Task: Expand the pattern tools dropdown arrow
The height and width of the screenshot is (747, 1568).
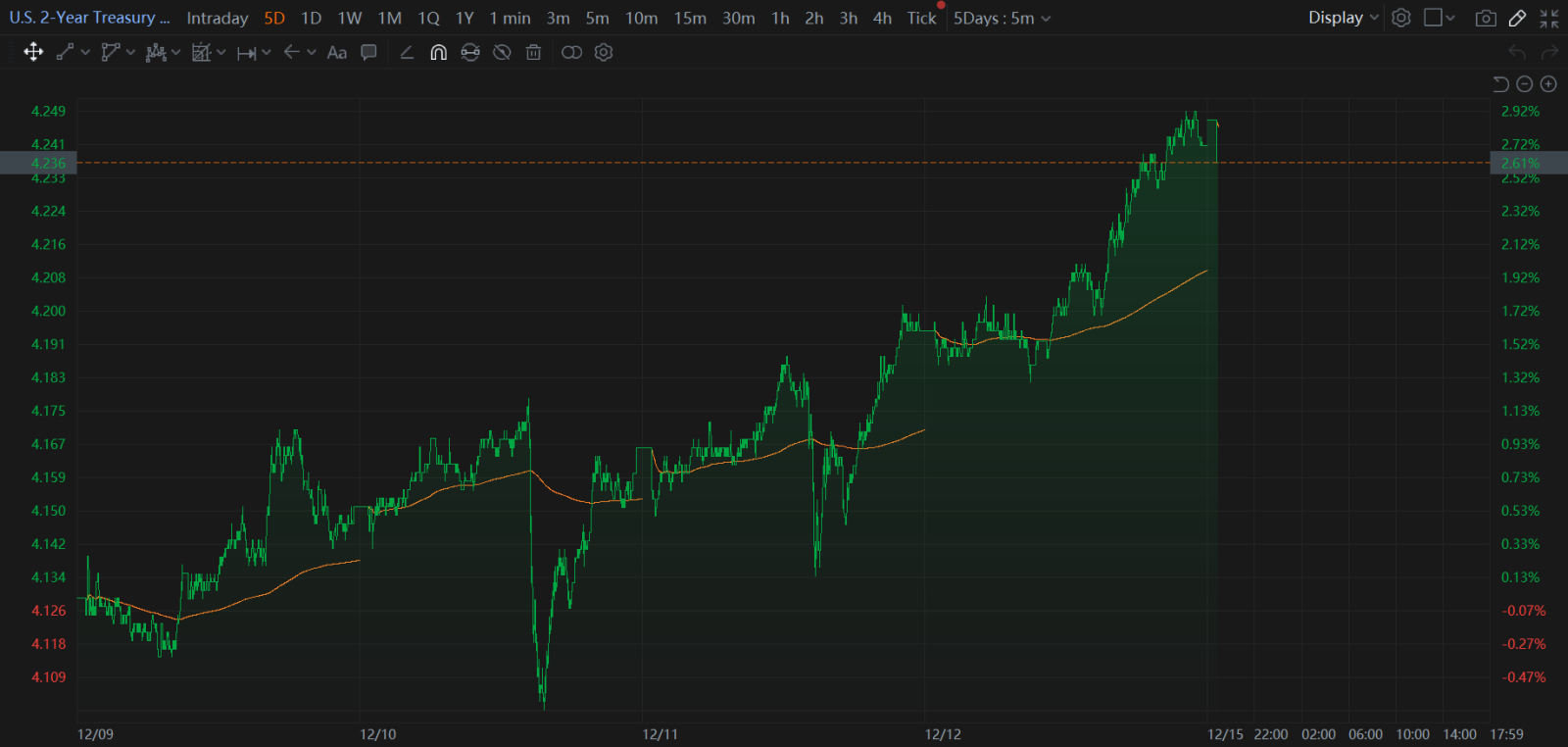Action: point(175,52)
